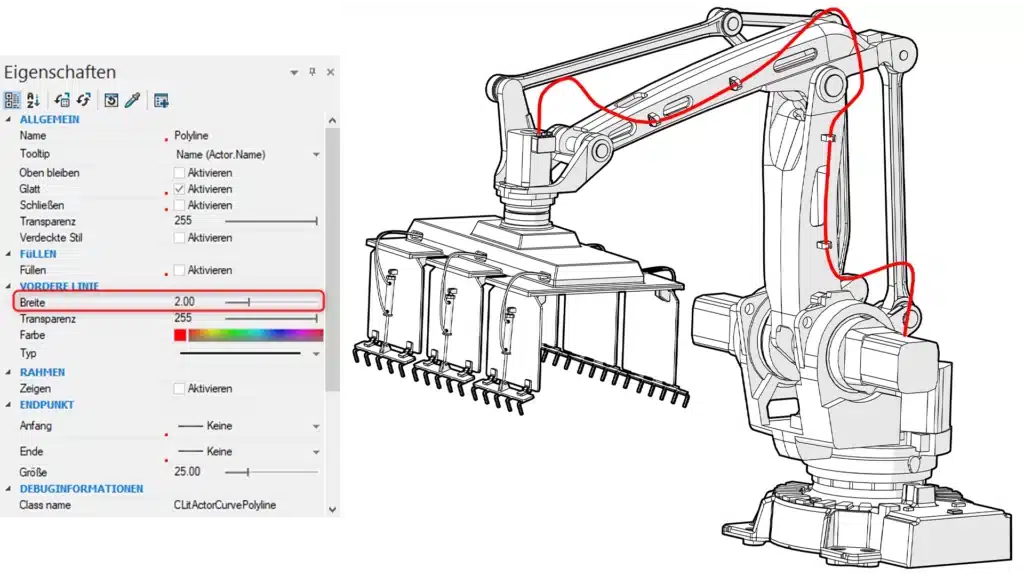
Task: Collapse the DEBUGINFORMATIONEN section
Action: coord(9,488)
